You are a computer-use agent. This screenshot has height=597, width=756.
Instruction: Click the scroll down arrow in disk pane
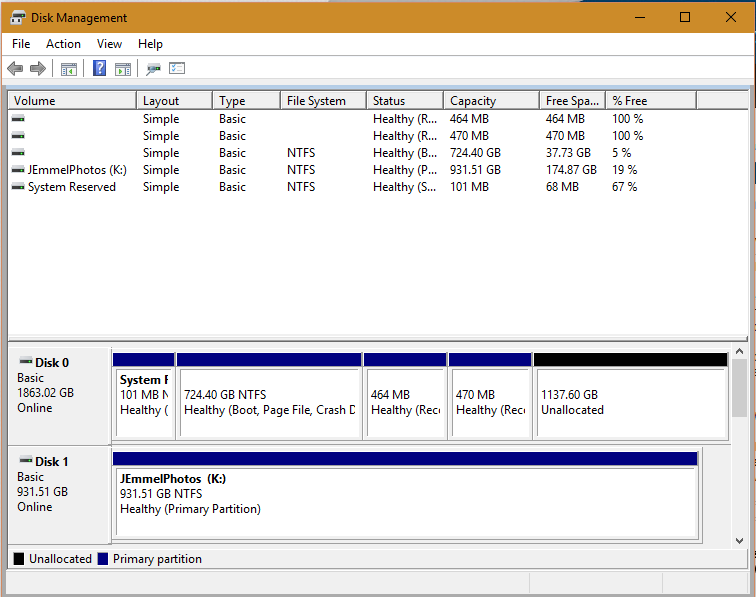point(739,541)
